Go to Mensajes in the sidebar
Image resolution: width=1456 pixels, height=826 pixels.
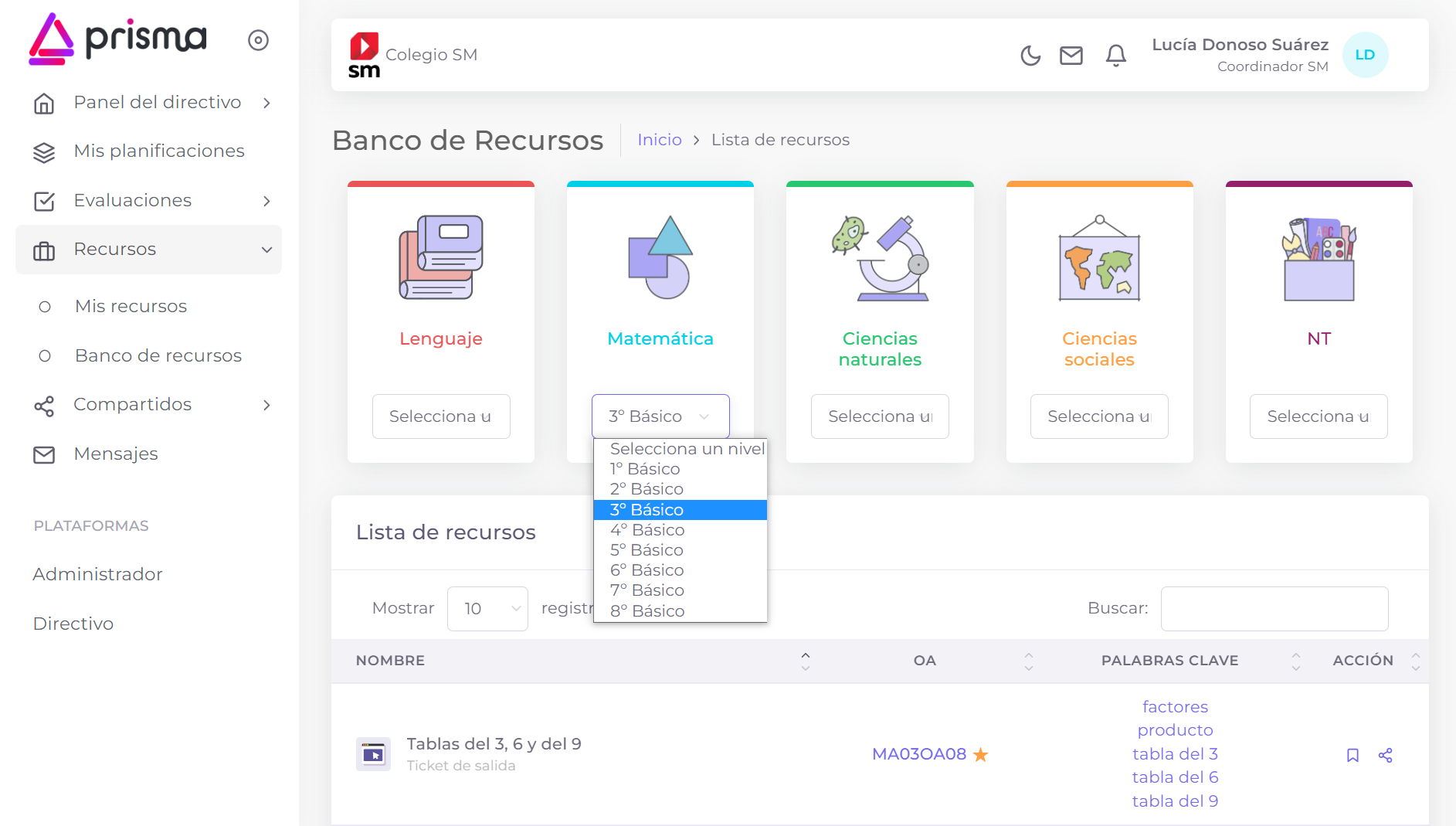tap(115, 454)
